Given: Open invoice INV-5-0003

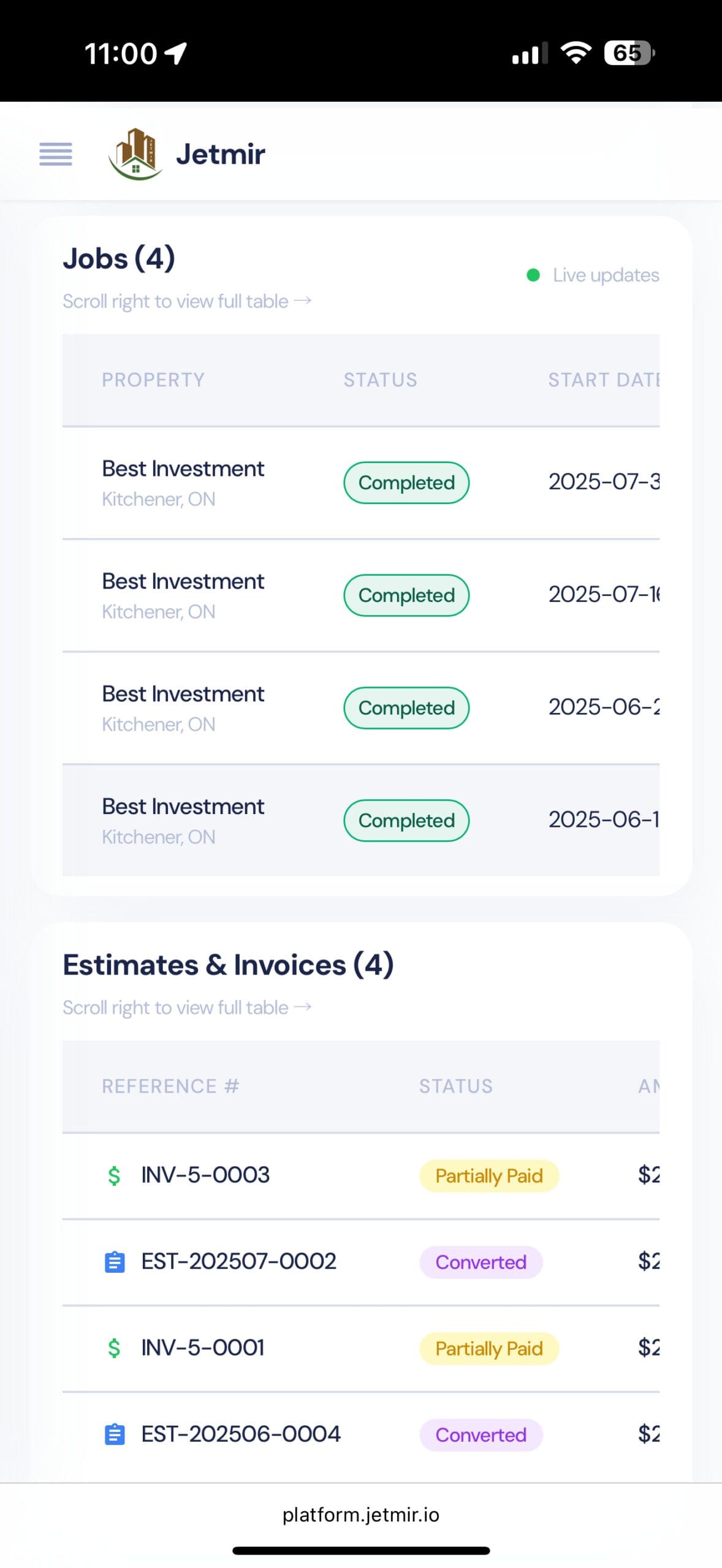Looking at the screenshot, I should tap(205, 1175).
